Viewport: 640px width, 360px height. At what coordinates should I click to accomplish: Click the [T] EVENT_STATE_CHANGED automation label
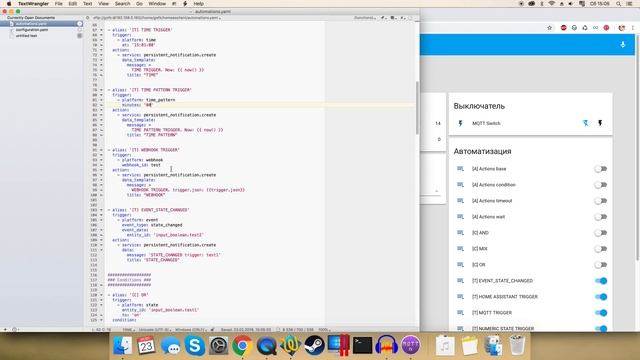pyautogui.click(x=502, y=281)
